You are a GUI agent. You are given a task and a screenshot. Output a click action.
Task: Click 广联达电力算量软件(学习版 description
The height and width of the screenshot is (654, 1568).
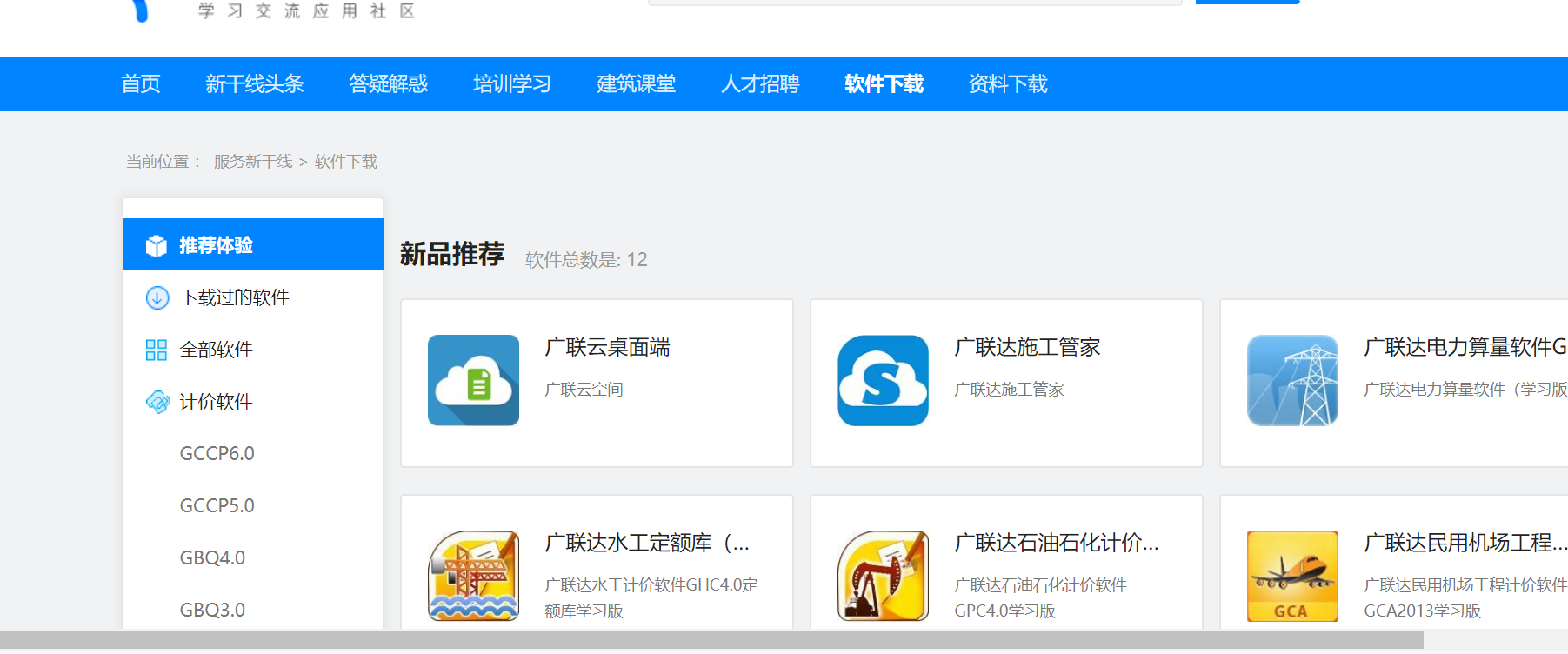click(x=1465, y=390)
